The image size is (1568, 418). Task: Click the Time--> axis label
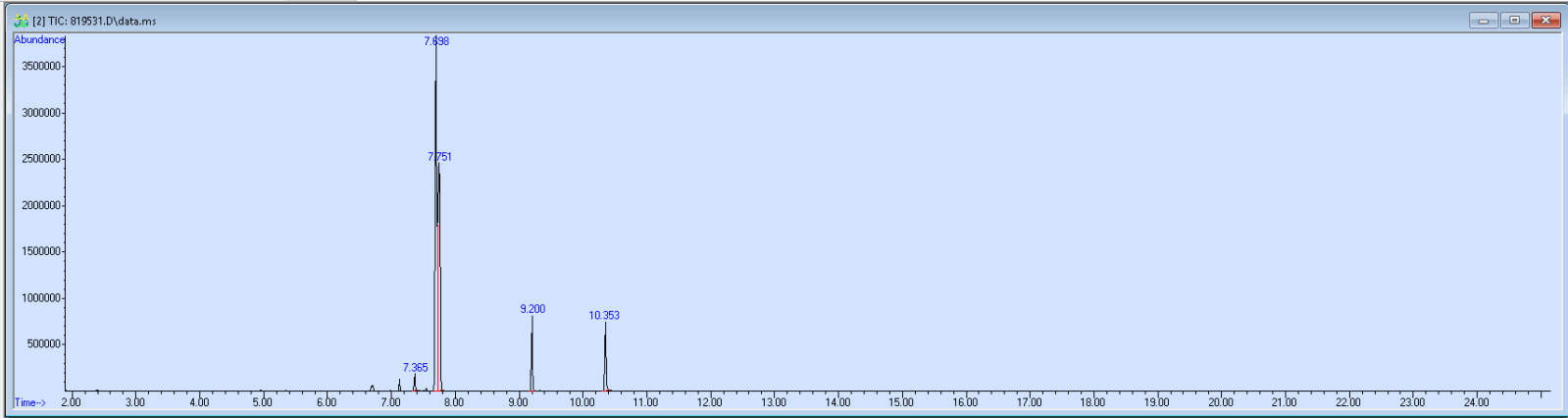pos(29,402)
